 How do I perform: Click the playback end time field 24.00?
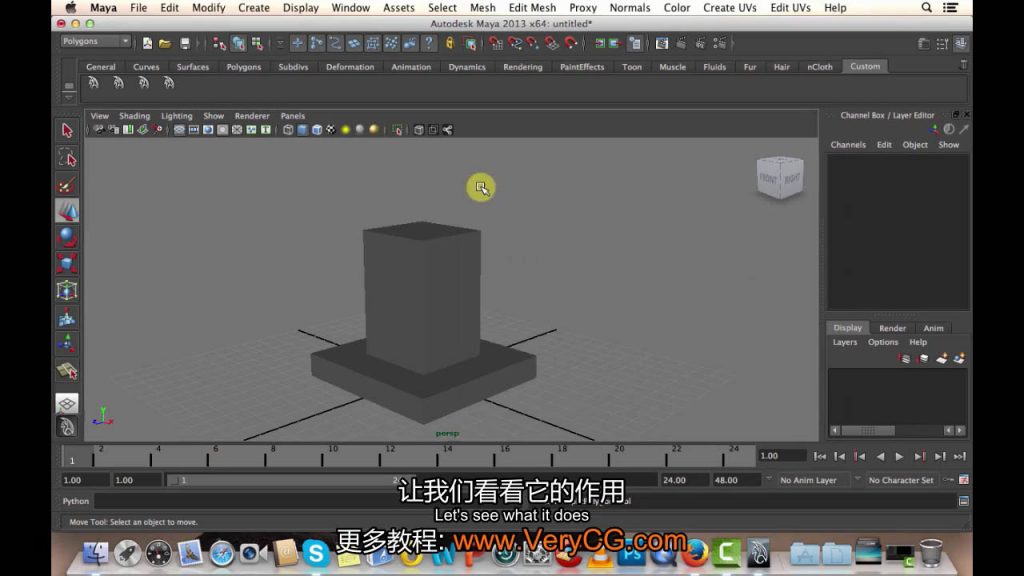coord(684,480)
